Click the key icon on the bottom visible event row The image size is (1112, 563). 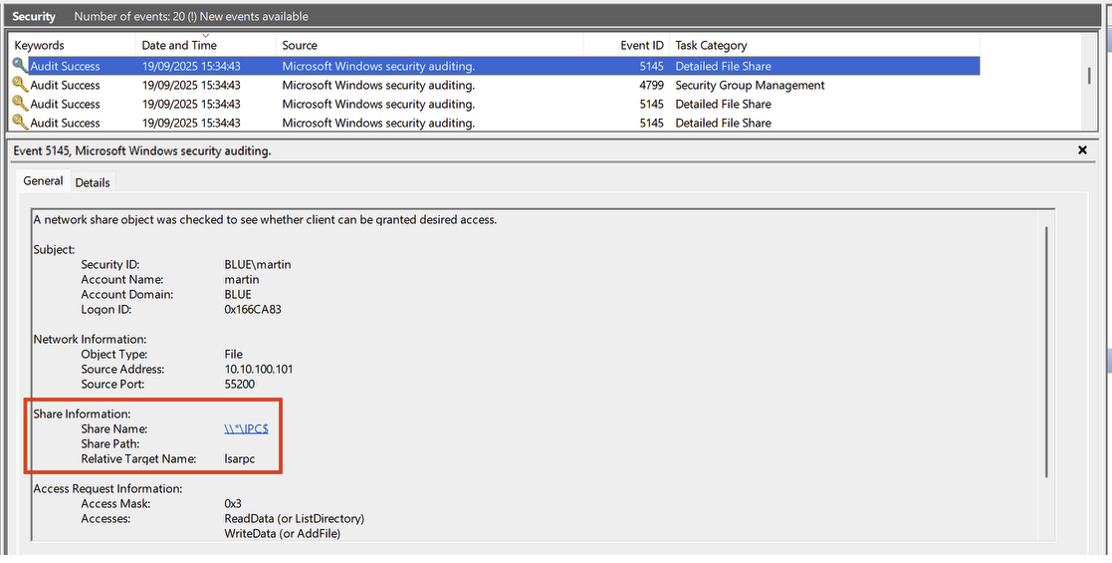coord(20,123)
